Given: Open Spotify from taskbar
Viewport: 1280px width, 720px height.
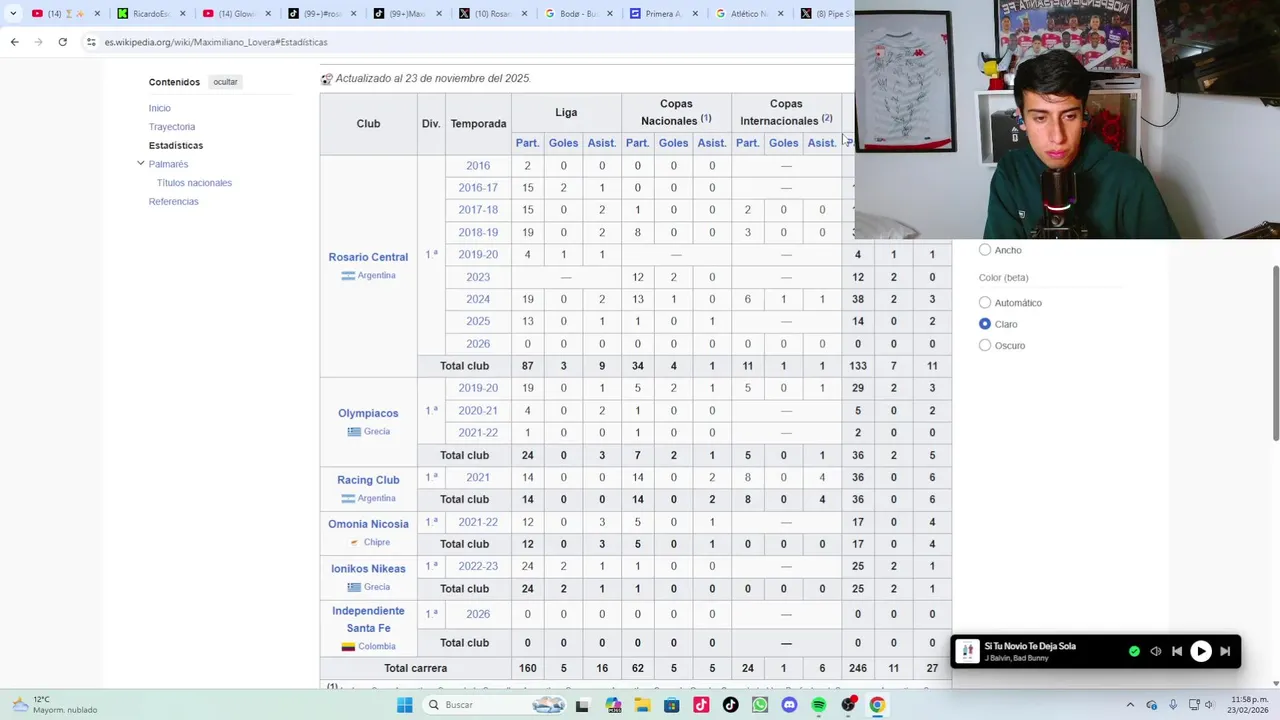Looking at the screenshot, I should point(819,705).
